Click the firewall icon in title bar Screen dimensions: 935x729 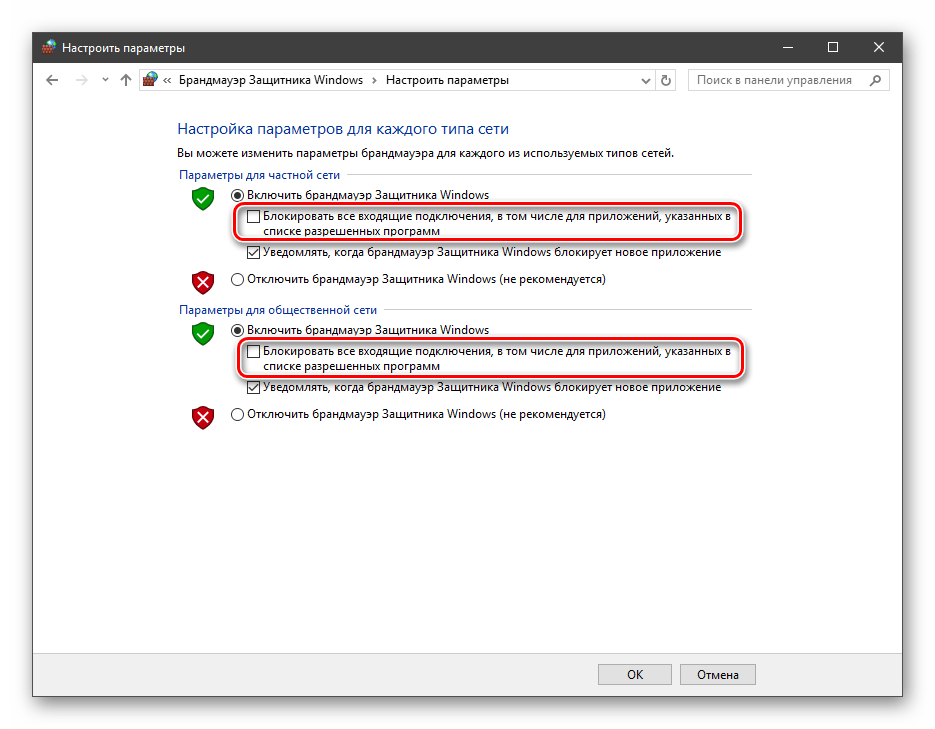(49, 47)
